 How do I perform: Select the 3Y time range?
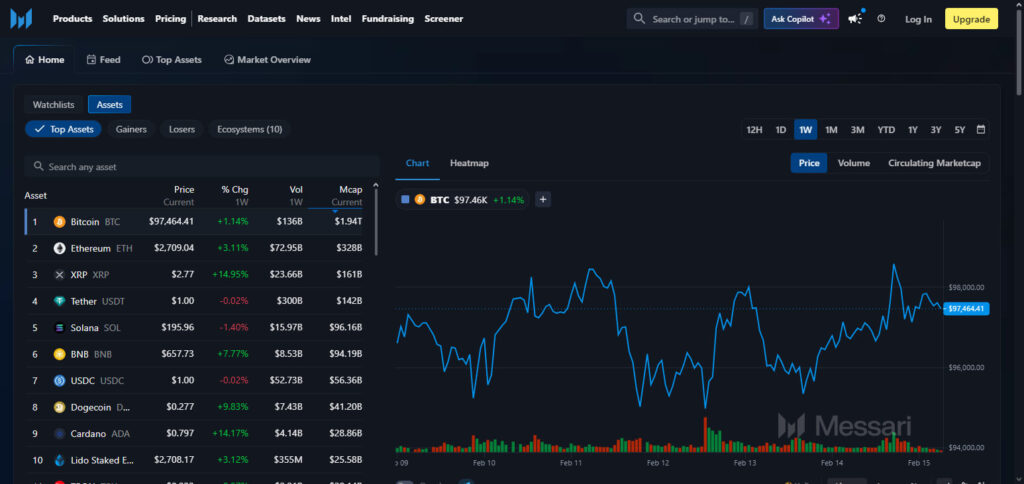(x=936, y=129)
